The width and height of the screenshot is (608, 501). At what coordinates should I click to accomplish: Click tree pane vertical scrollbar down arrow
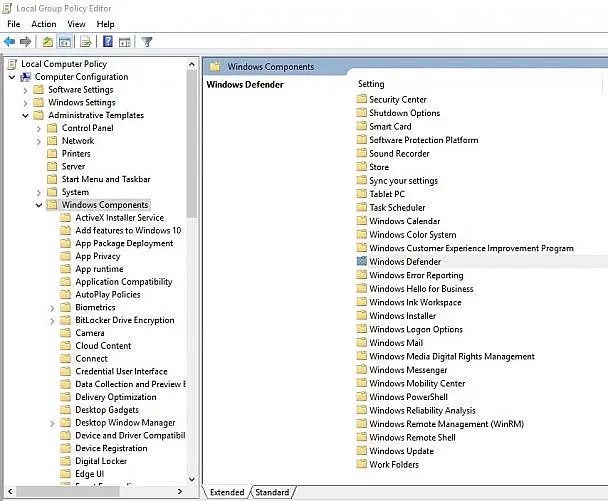[192, 479]
